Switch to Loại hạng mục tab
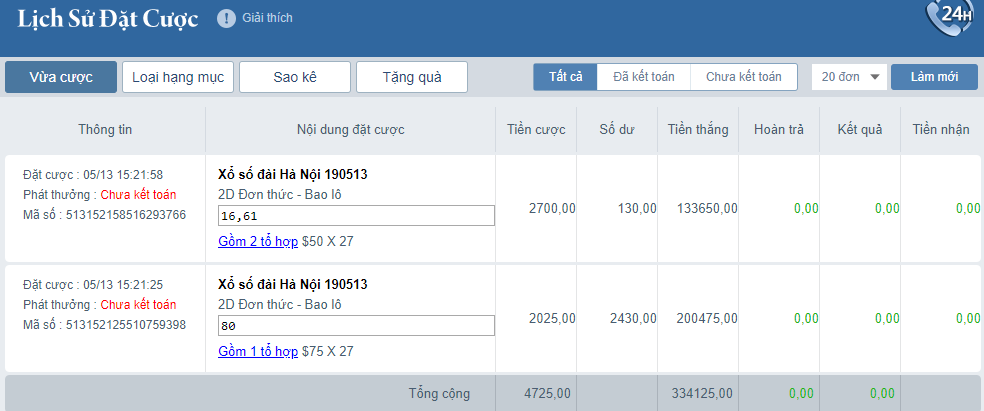984x411 pixels. pyautogui.click(x=178, y=77)
